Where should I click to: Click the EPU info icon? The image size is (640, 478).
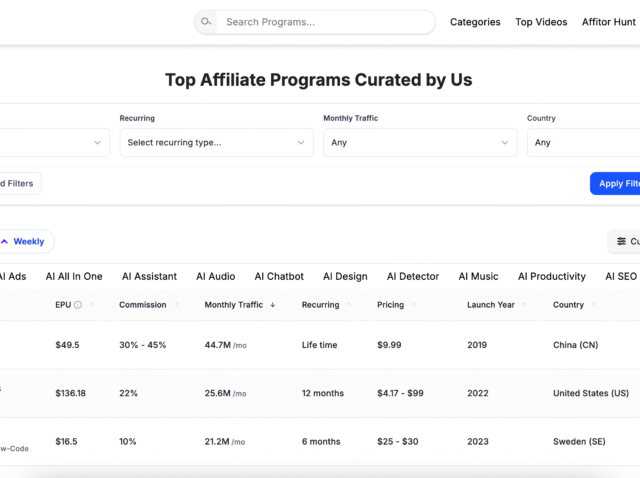(x=78, y=305)
